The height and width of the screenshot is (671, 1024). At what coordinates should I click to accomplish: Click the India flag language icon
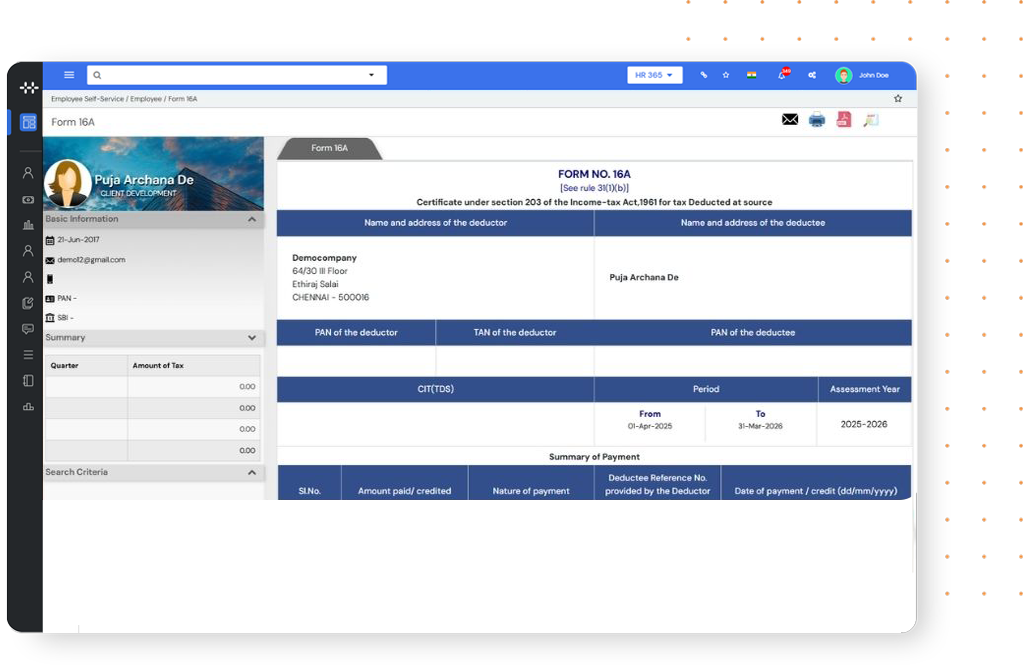(751, 75)
